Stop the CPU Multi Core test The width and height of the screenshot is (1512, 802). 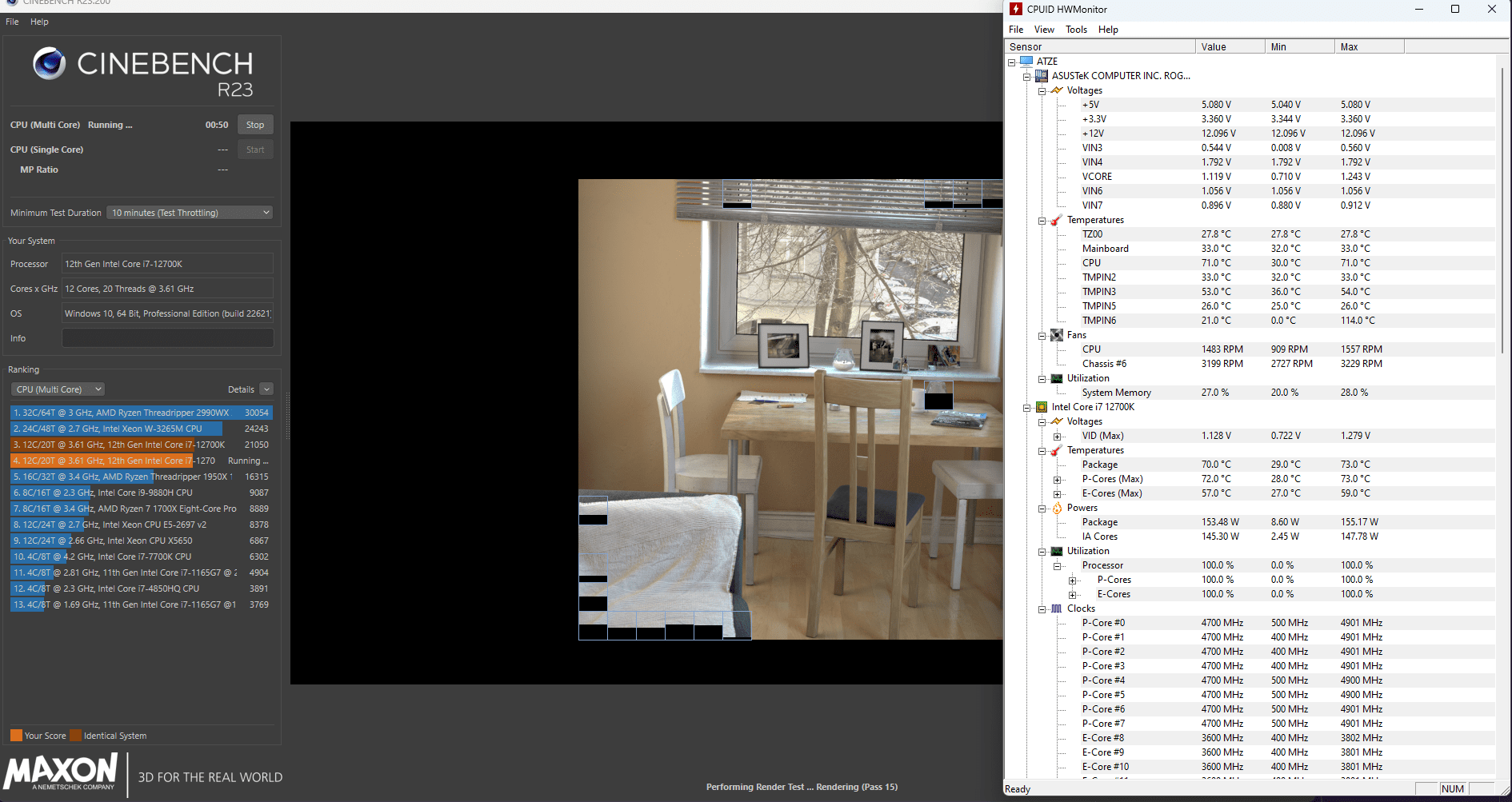tap(255, 125)
